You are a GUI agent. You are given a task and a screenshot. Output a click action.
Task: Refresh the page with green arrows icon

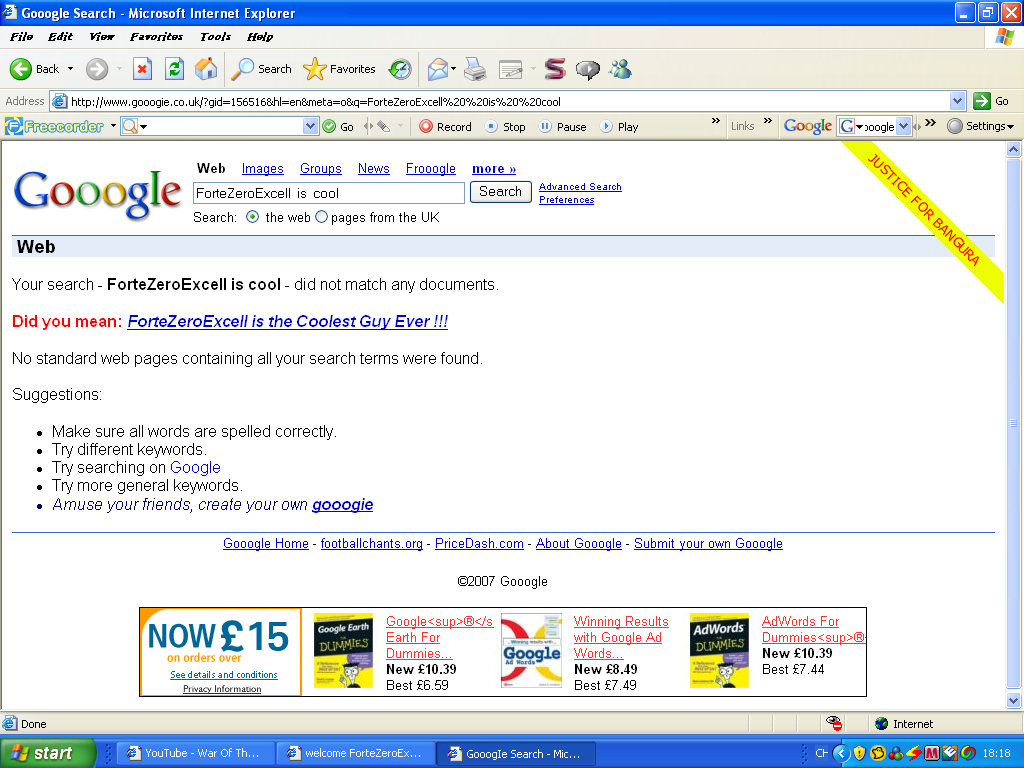coord(174,69)
